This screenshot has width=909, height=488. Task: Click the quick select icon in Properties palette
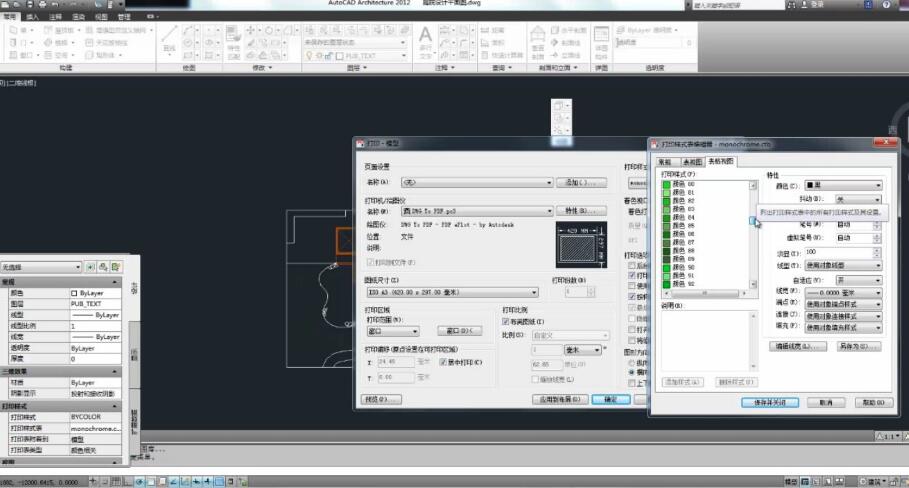pyautogui.click(x=116, y=267)
